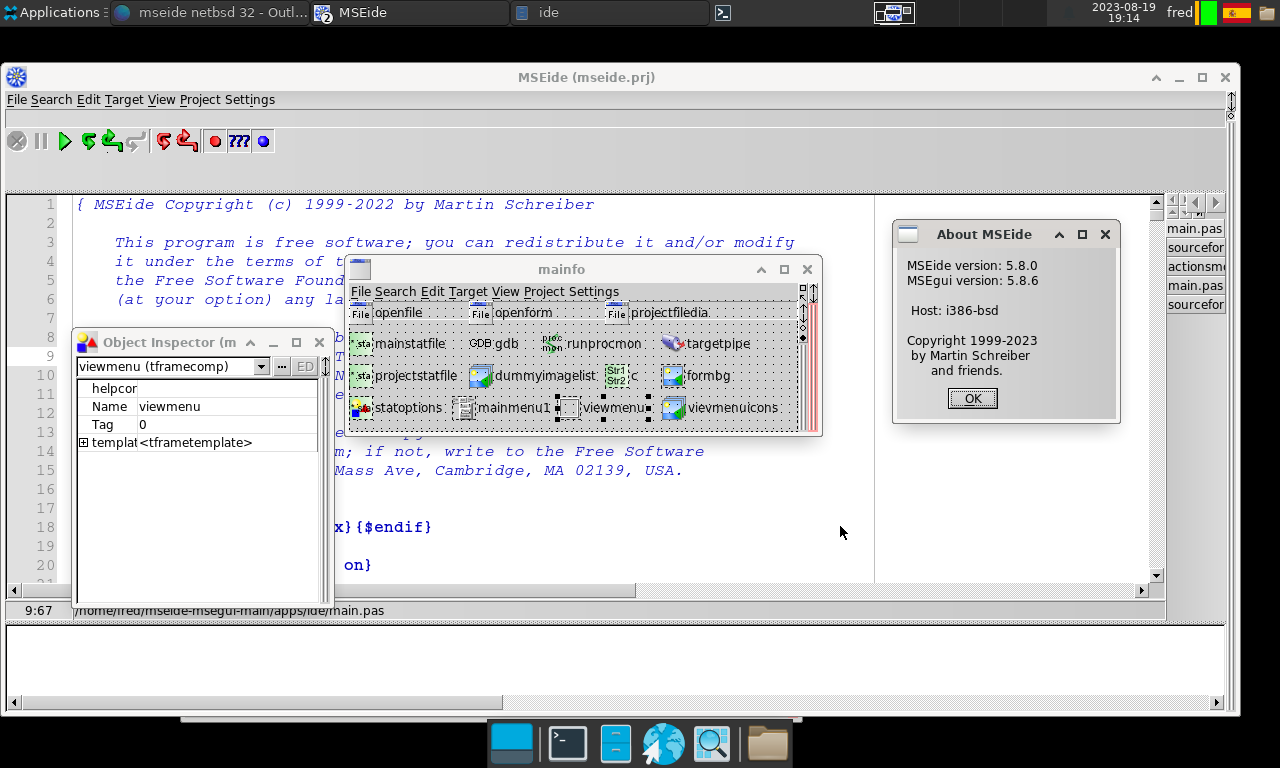Click the Run button in the debug toolbar
The width and height of the screenshot is (1280, 768).
(x=64, y=141)
